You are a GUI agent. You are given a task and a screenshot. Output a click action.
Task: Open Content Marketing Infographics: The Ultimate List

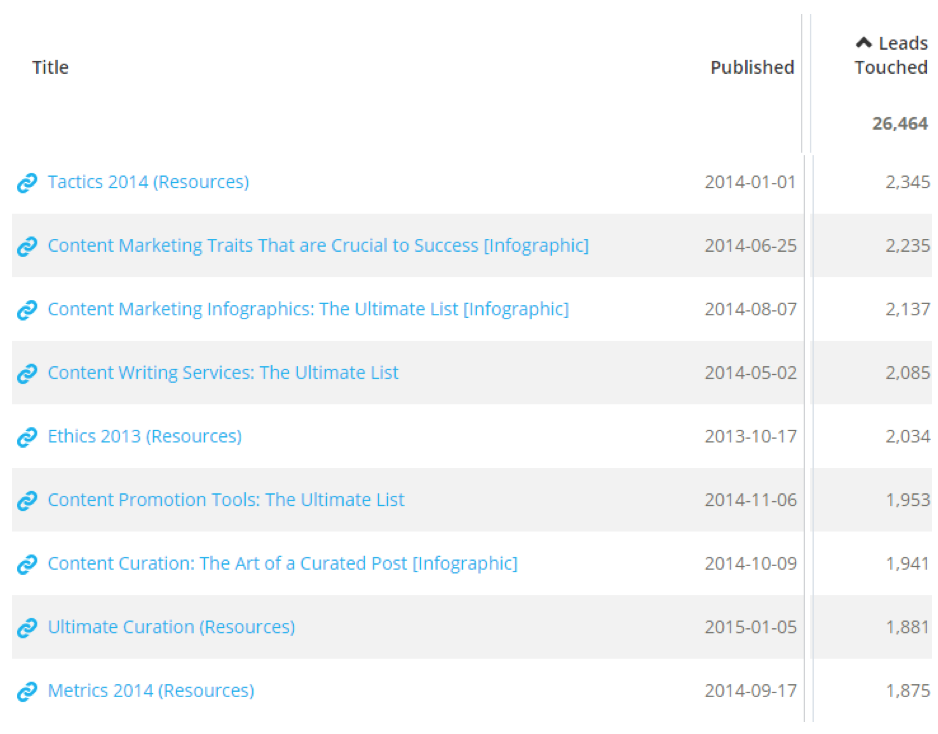[308, 309]
